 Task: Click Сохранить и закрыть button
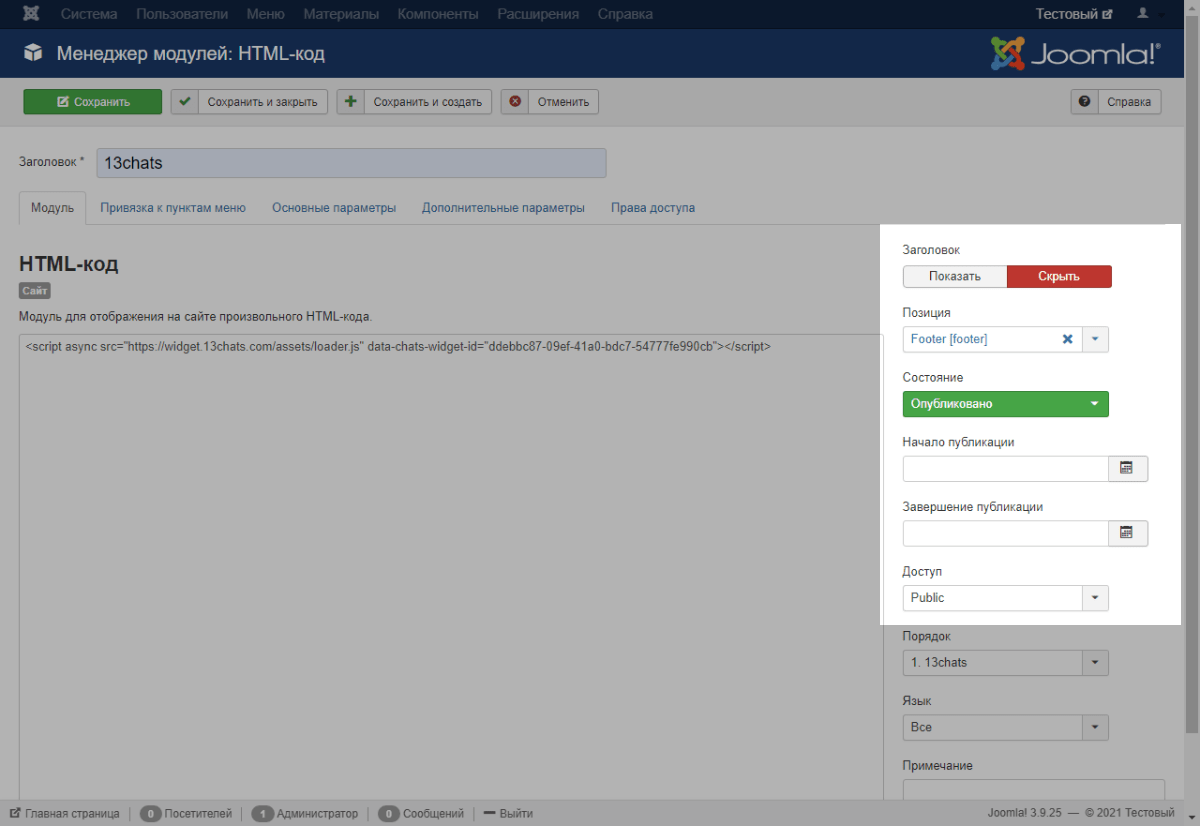click(x=249, y=101)
